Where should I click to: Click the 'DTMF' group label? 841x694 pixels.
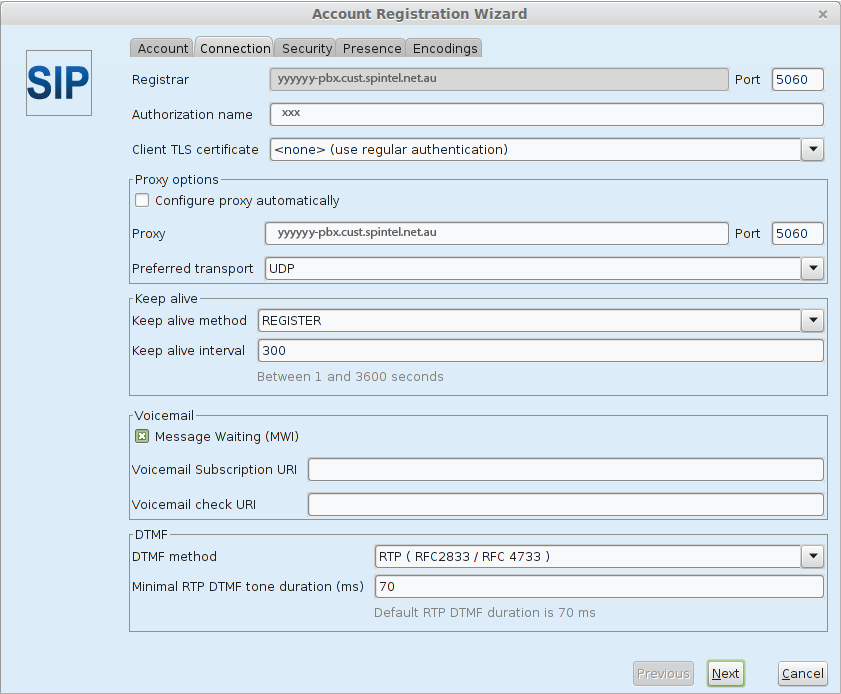click(151, 535)
